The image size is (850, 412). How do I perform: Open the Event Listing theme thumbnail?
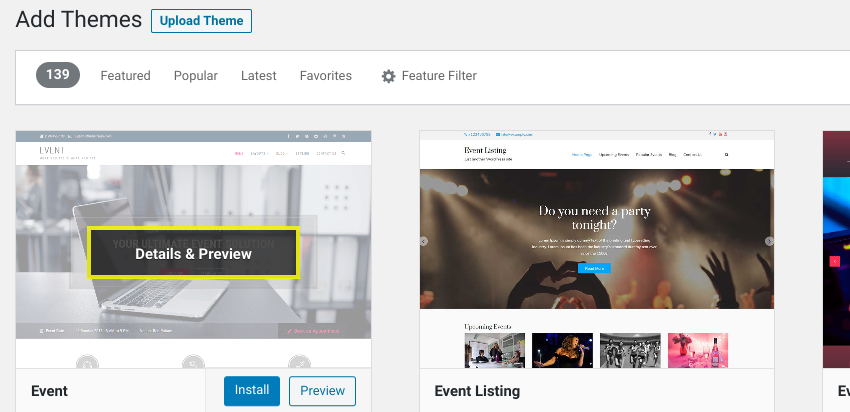tap(597, 249)
